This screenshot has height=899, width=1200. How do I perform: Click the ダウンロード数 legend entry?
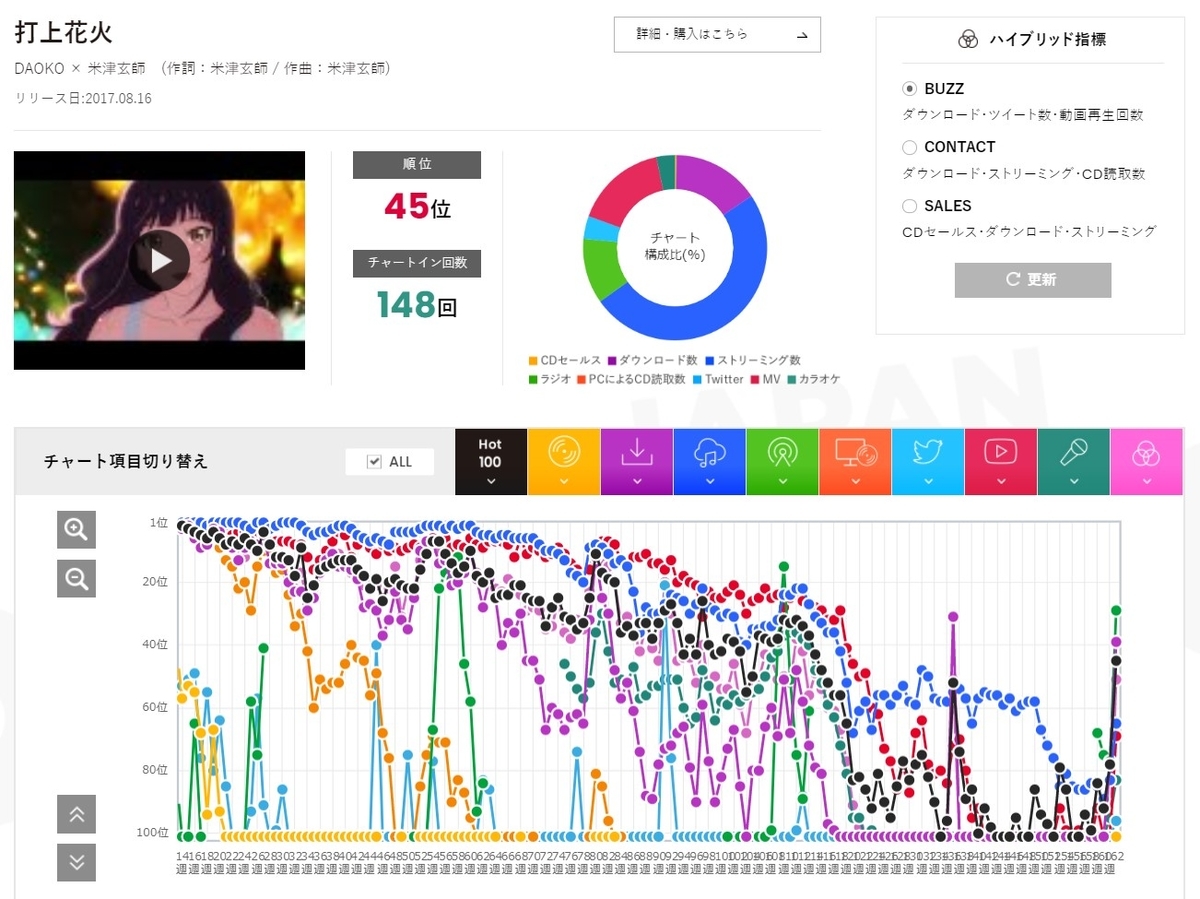(x=655, y=360)
